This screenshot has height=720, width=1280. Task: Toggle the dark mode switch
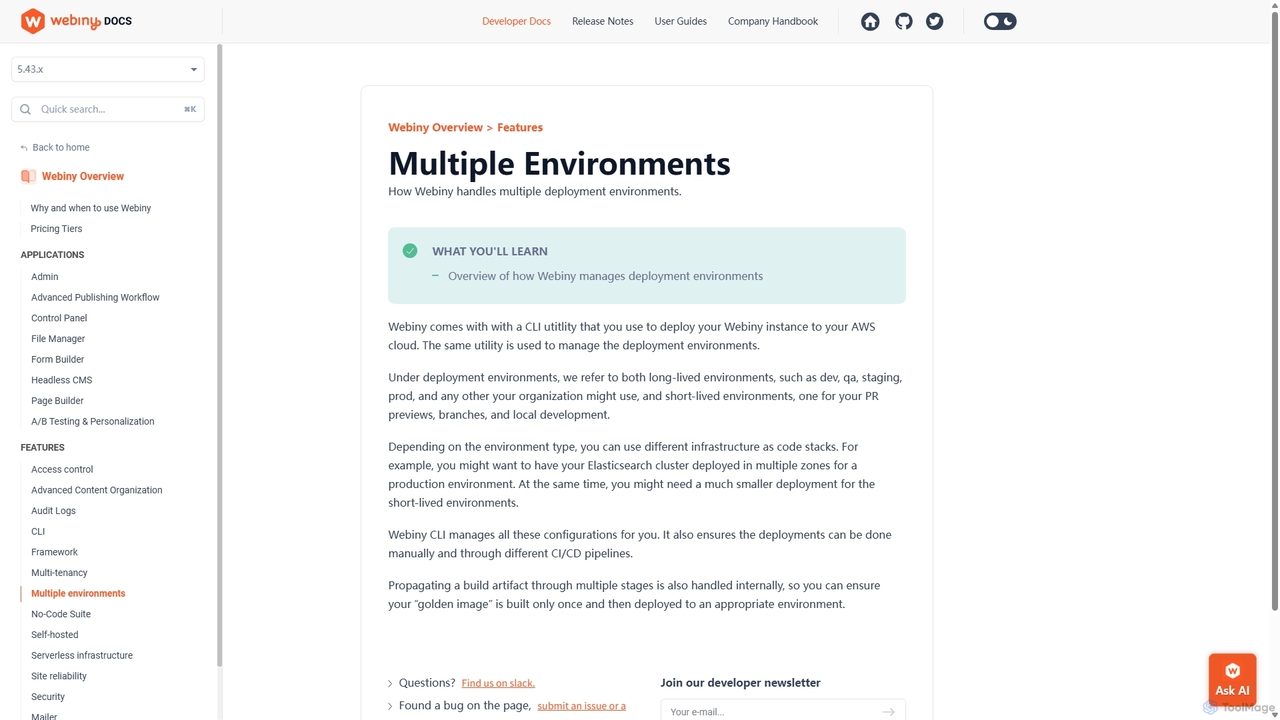[x=1000, y=21]
